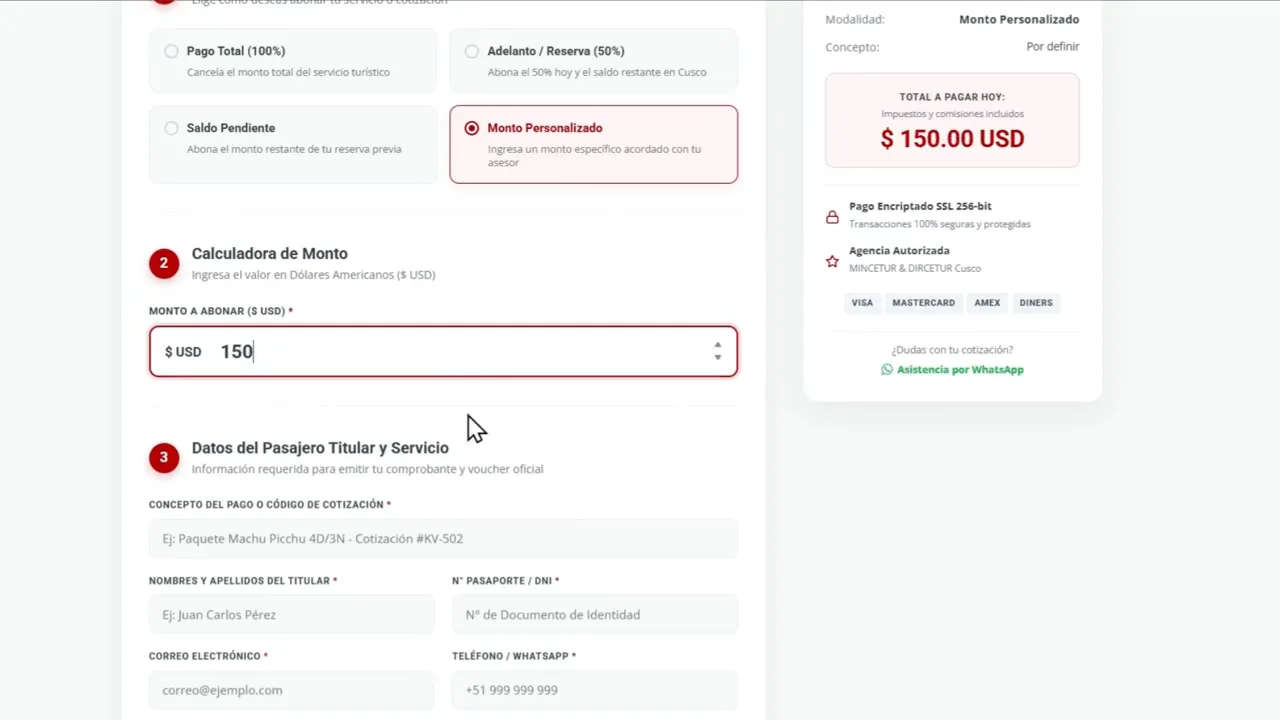
Task: Click the MASTERCARD card badge
Action: 924,303
